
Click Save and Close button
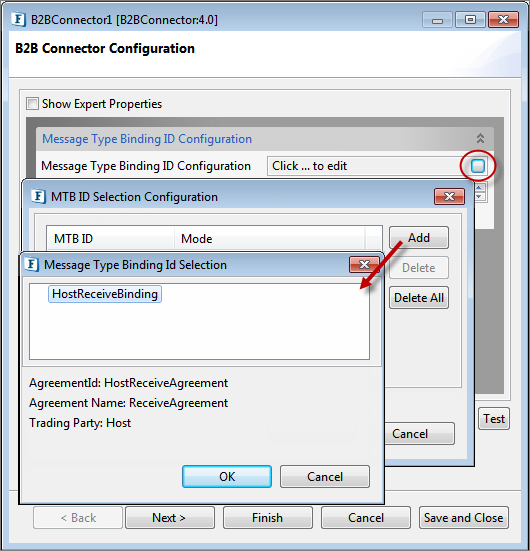click(x=464, y=518)
